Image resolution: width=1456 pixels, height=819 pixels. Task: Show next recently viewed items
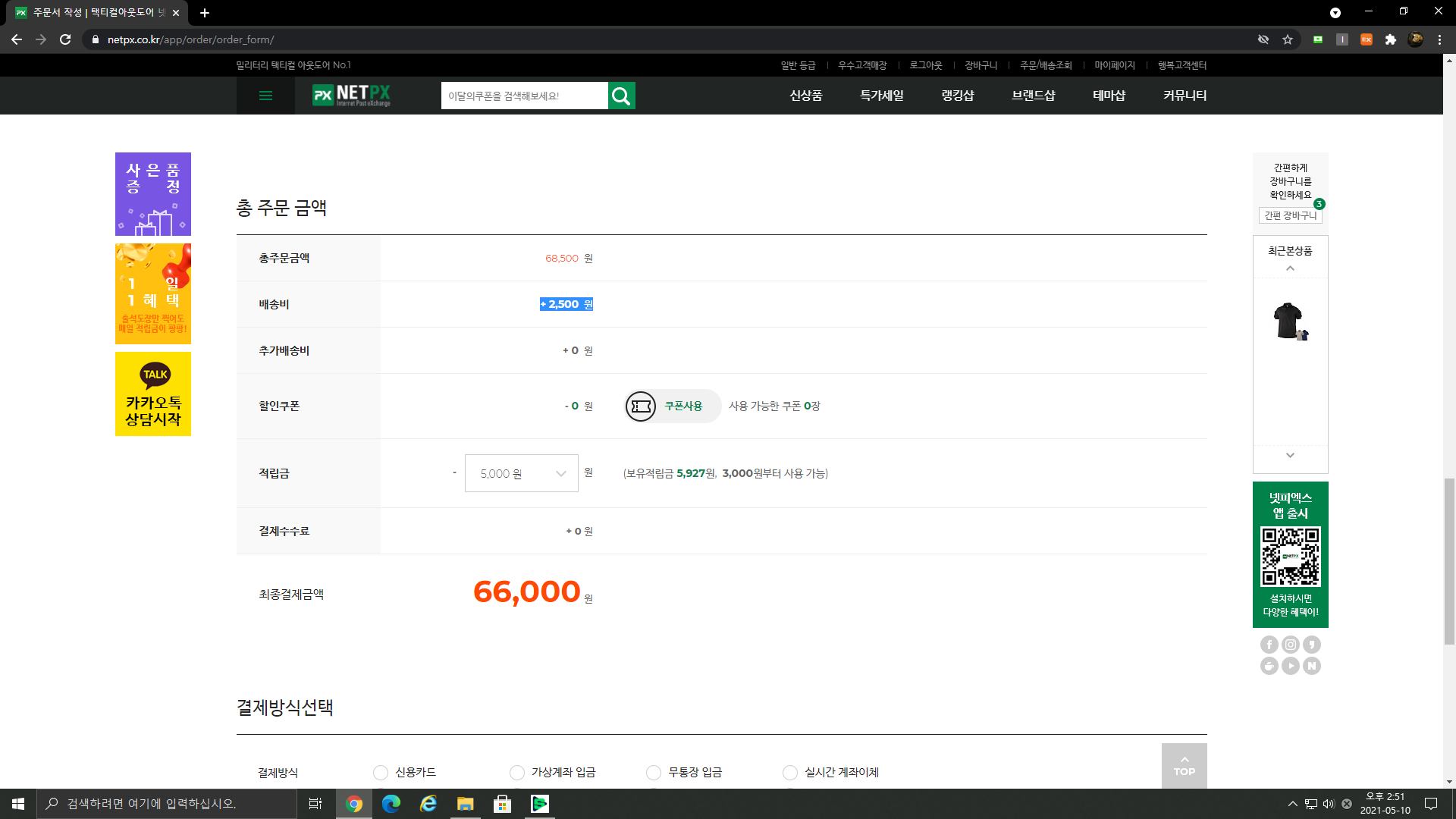[1290, 455]
